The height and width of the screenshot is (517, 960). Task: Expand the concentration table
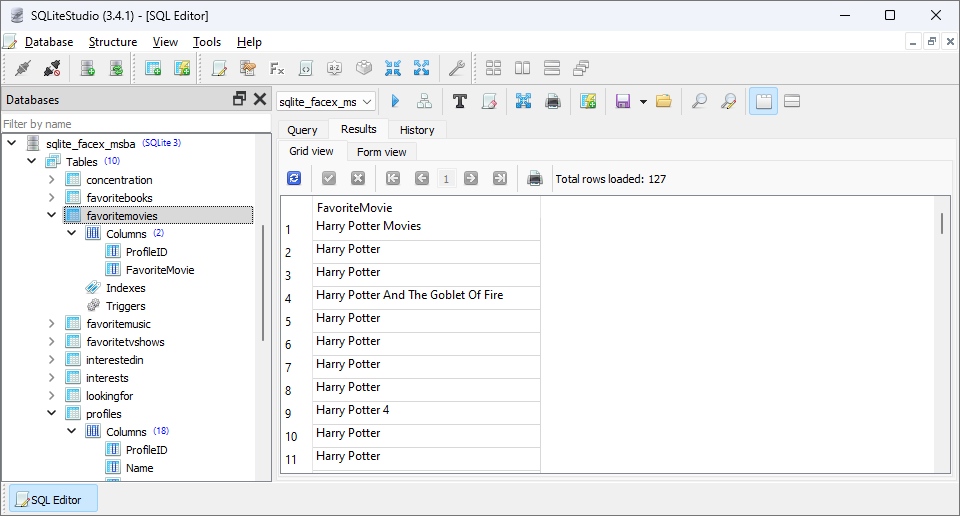coord(51,179)
